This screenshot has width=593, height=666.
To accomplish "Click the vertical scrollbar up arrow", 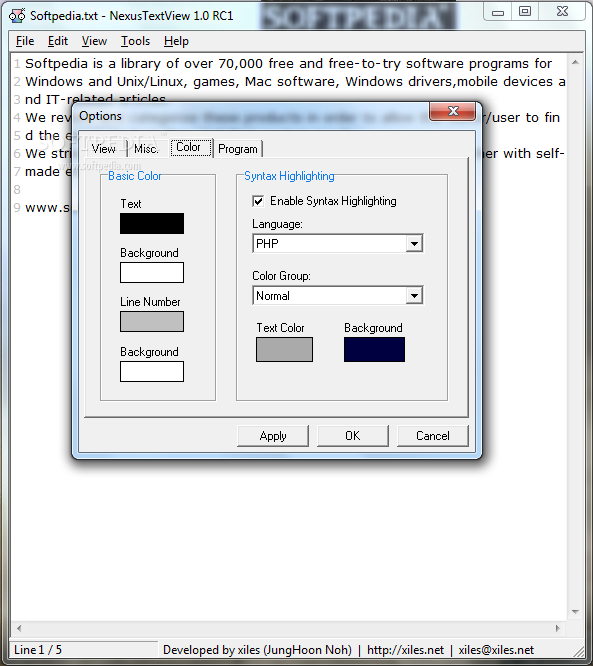I will coord(575,62).
